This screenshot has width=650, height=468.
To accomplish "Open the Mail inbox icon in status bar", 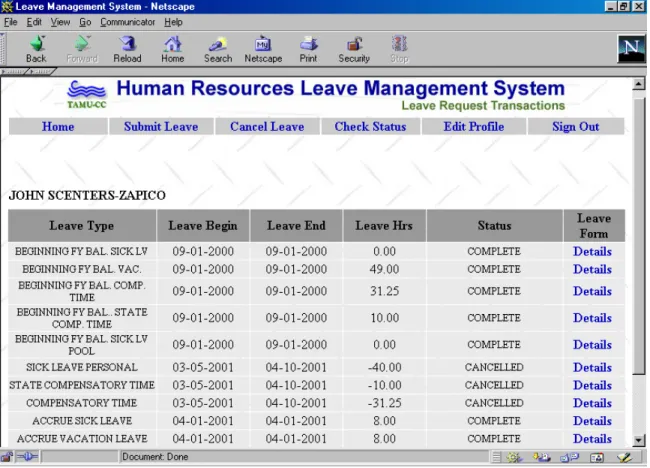I will click(541, 458).
